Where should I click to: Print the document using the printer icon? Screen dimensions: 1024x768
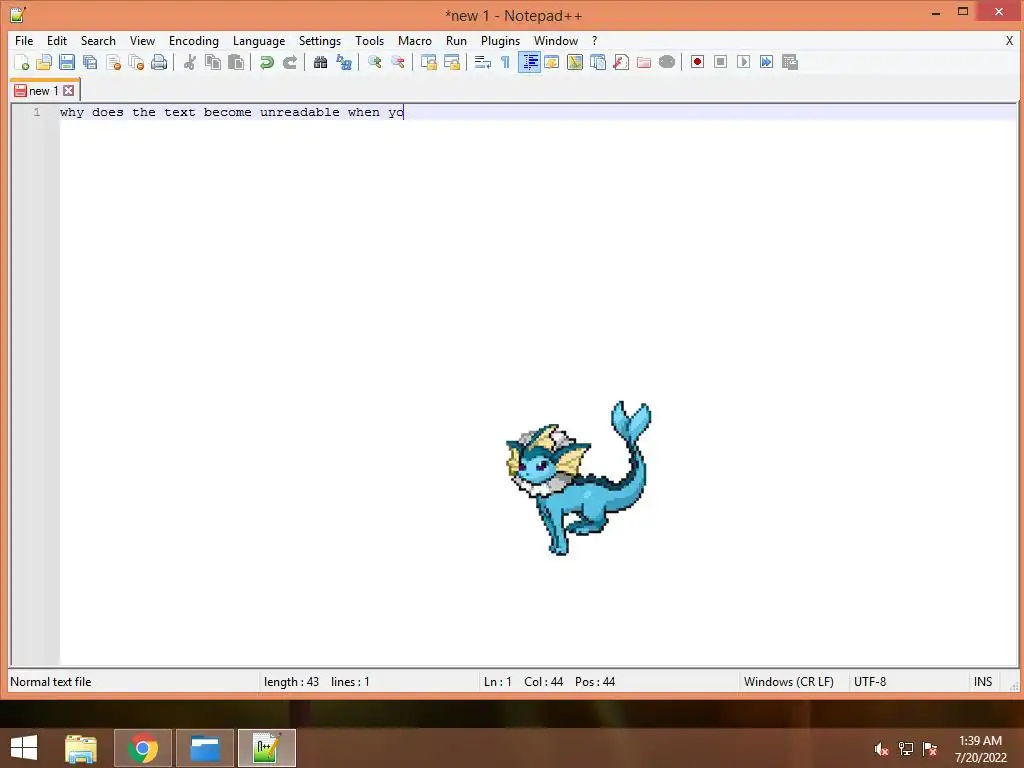click(159, 62)
